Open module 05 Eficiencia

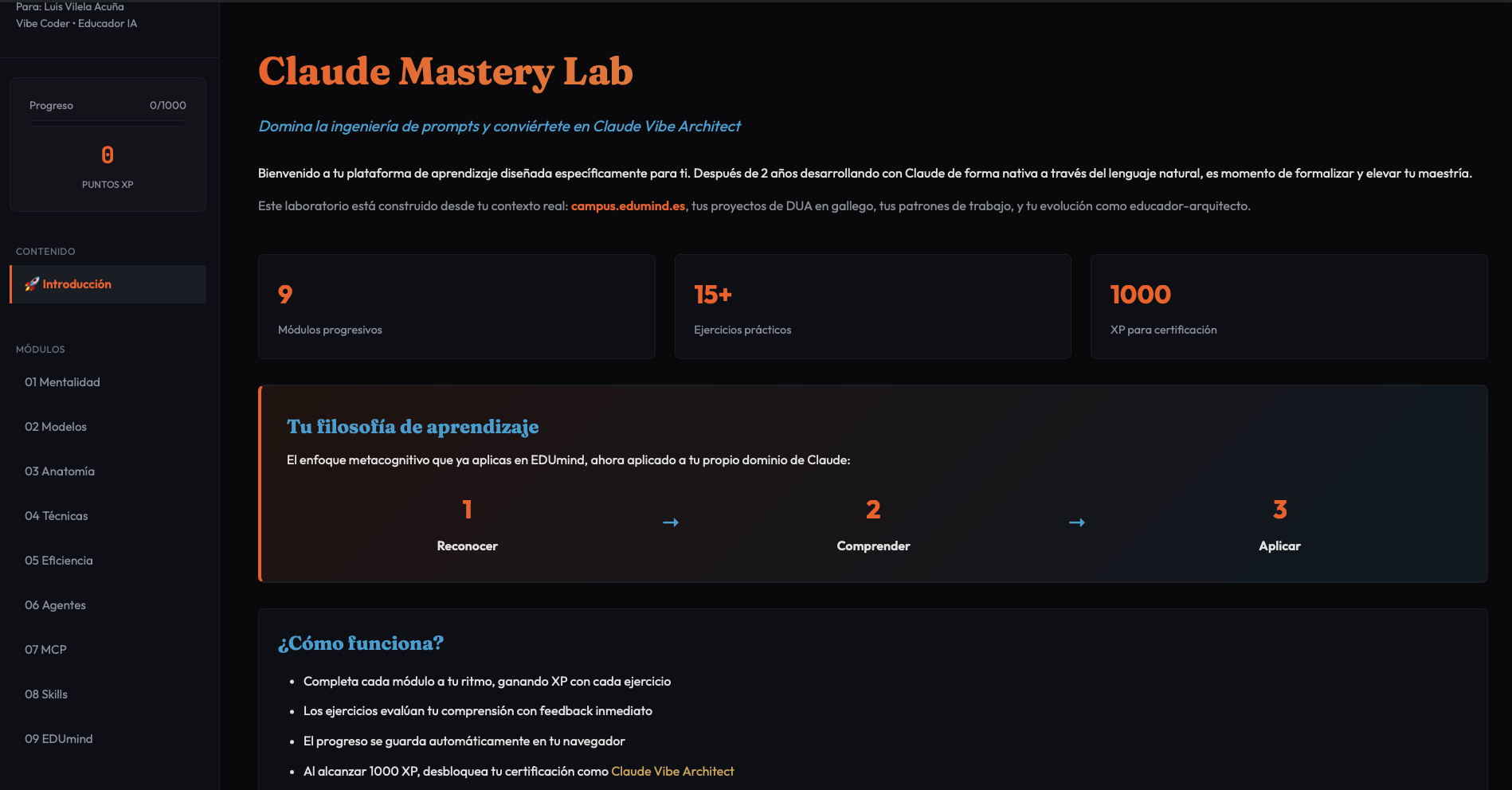59,561
